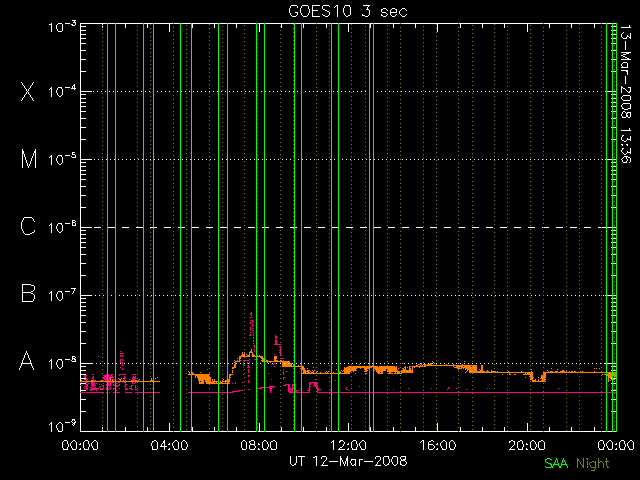Click the UT 12-Mar-2008 axis caption

(x=348, y=461)
